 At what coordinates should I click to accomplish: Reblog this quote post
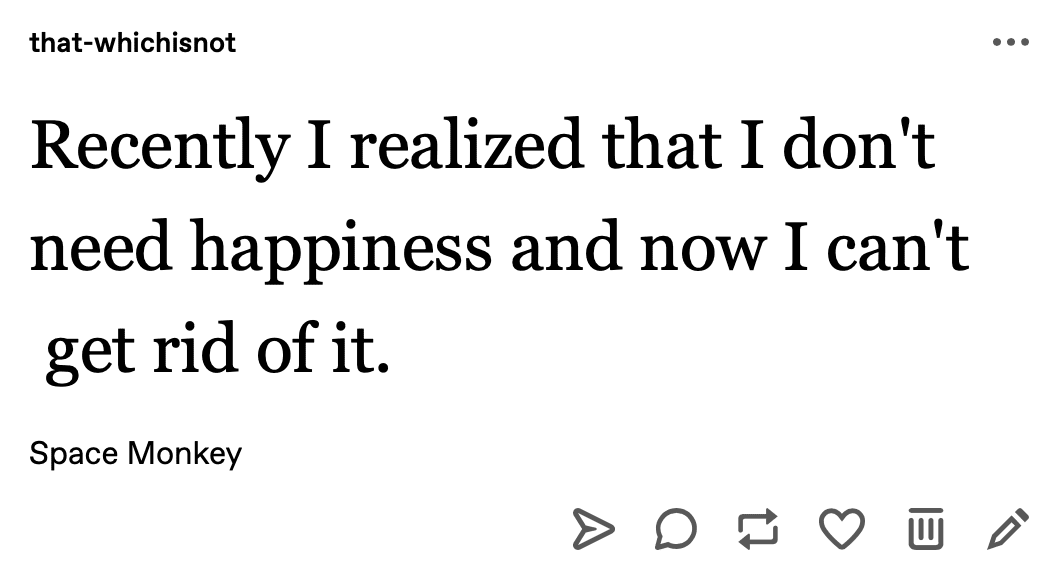coord(758,529)
